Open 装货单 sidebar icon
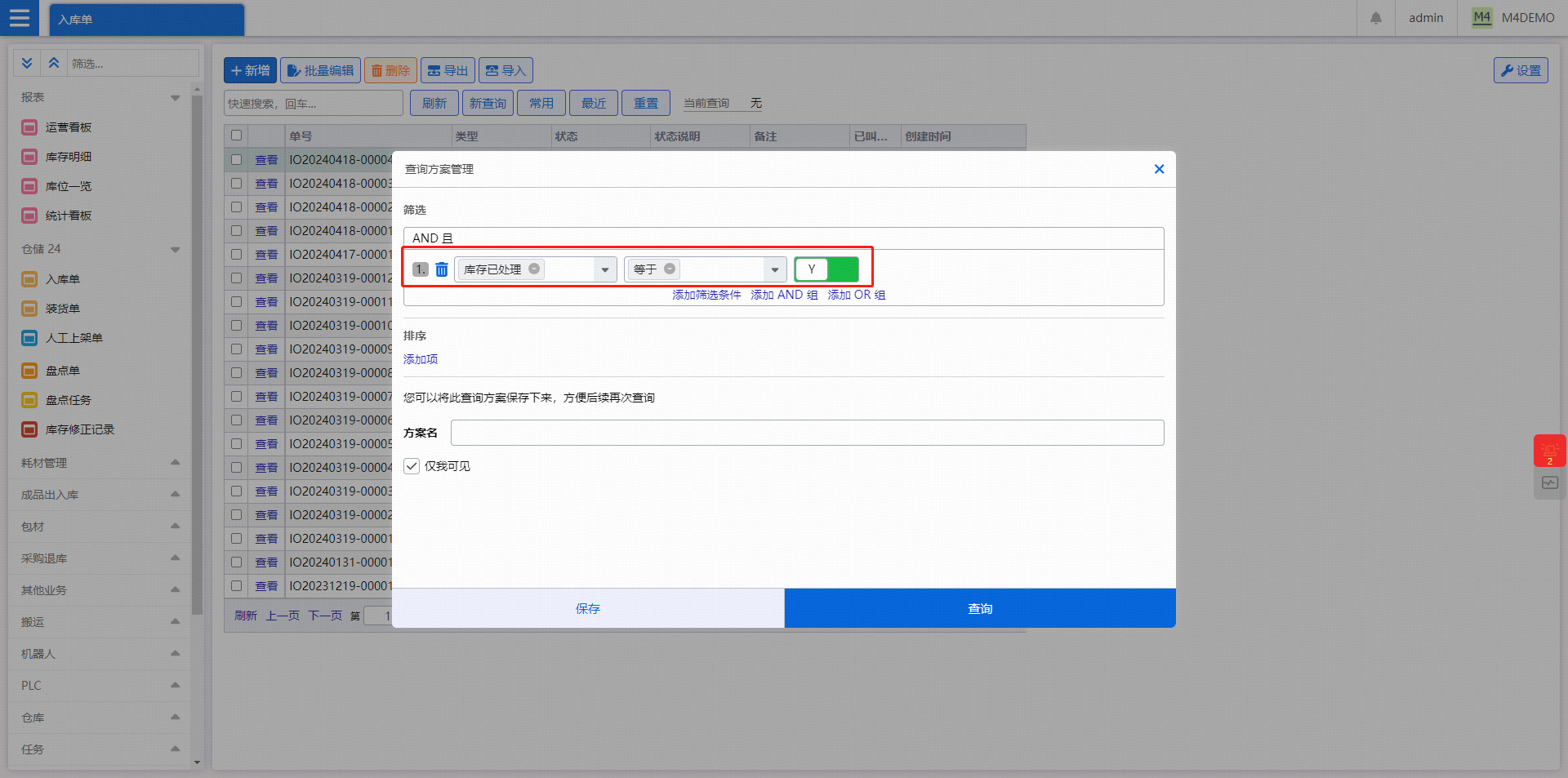 (29, 309)
